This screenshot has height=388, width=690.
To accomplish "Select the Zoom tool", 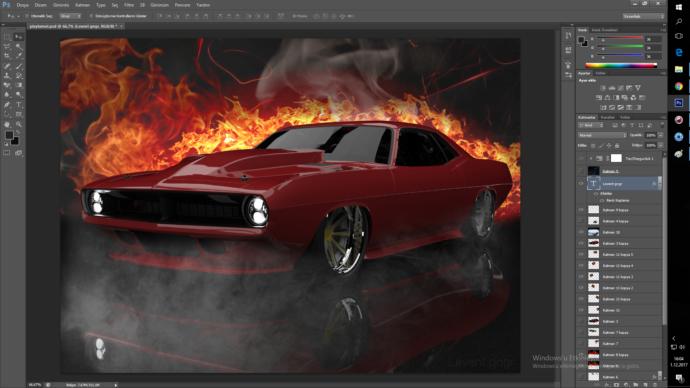I will 18,124.
